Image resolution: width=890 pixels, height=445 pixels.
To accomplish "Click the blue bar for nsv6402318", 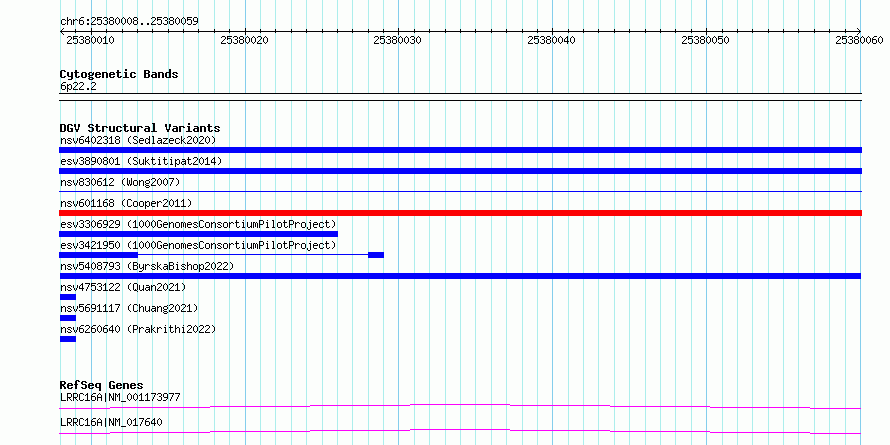I will pos(460,150).
